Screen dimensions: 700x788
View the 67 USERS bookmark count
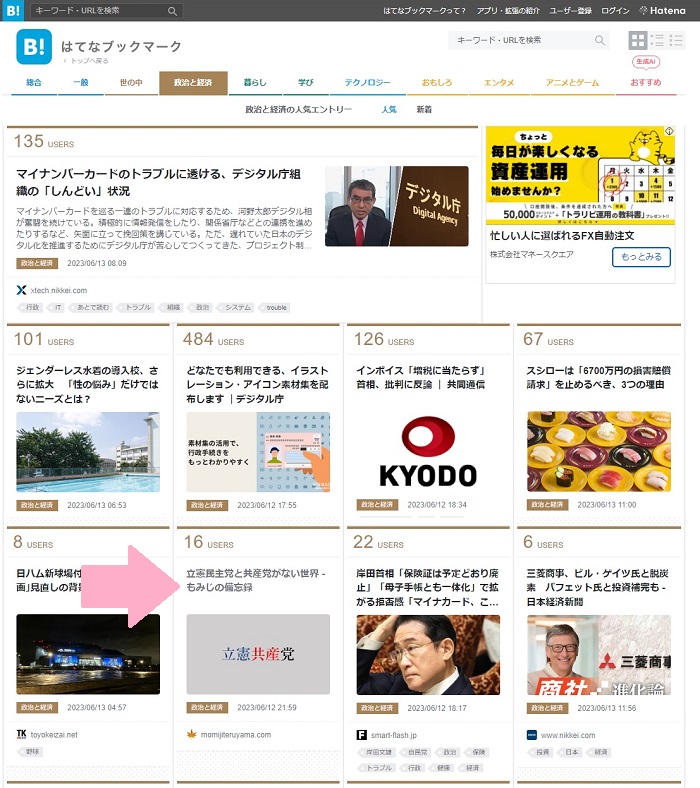(548, 340)
